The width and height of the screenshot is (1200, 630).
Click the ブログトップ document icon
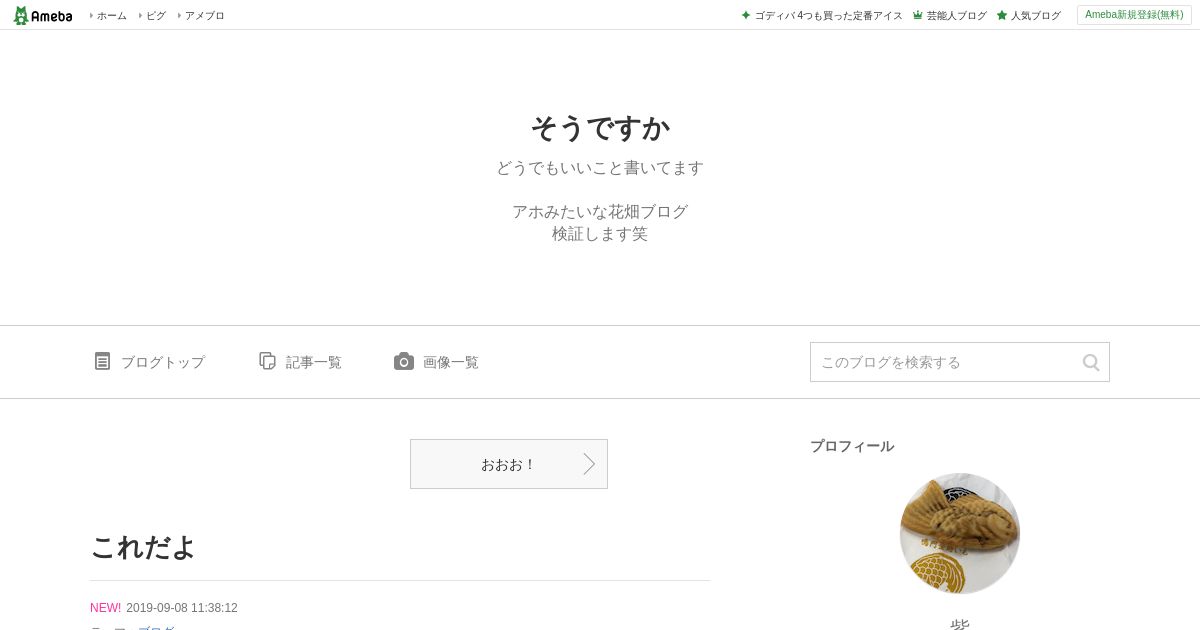[102, 361]
